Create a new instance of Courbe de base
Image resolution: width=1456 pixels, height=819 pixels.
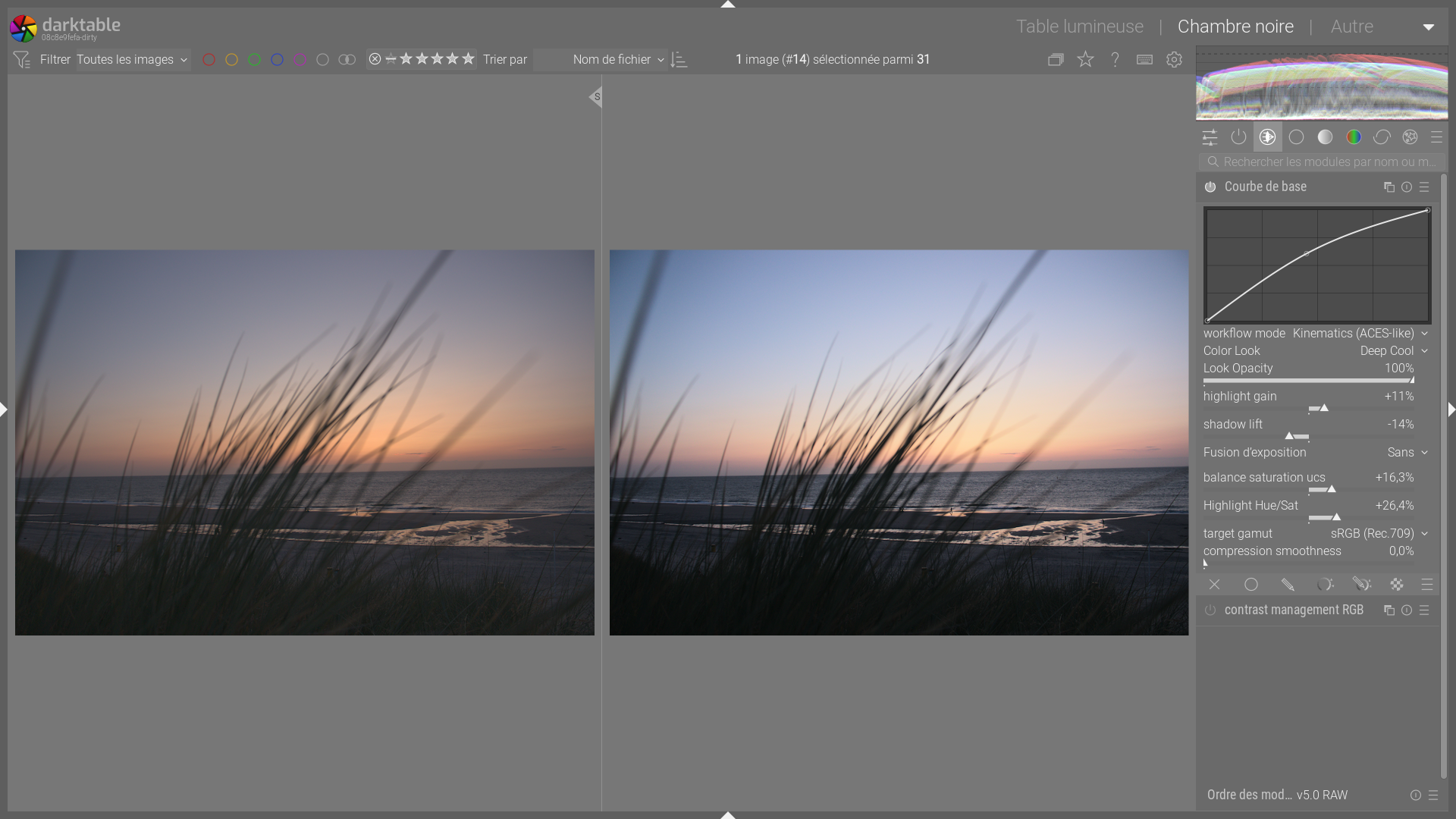tap(1389, 187)
